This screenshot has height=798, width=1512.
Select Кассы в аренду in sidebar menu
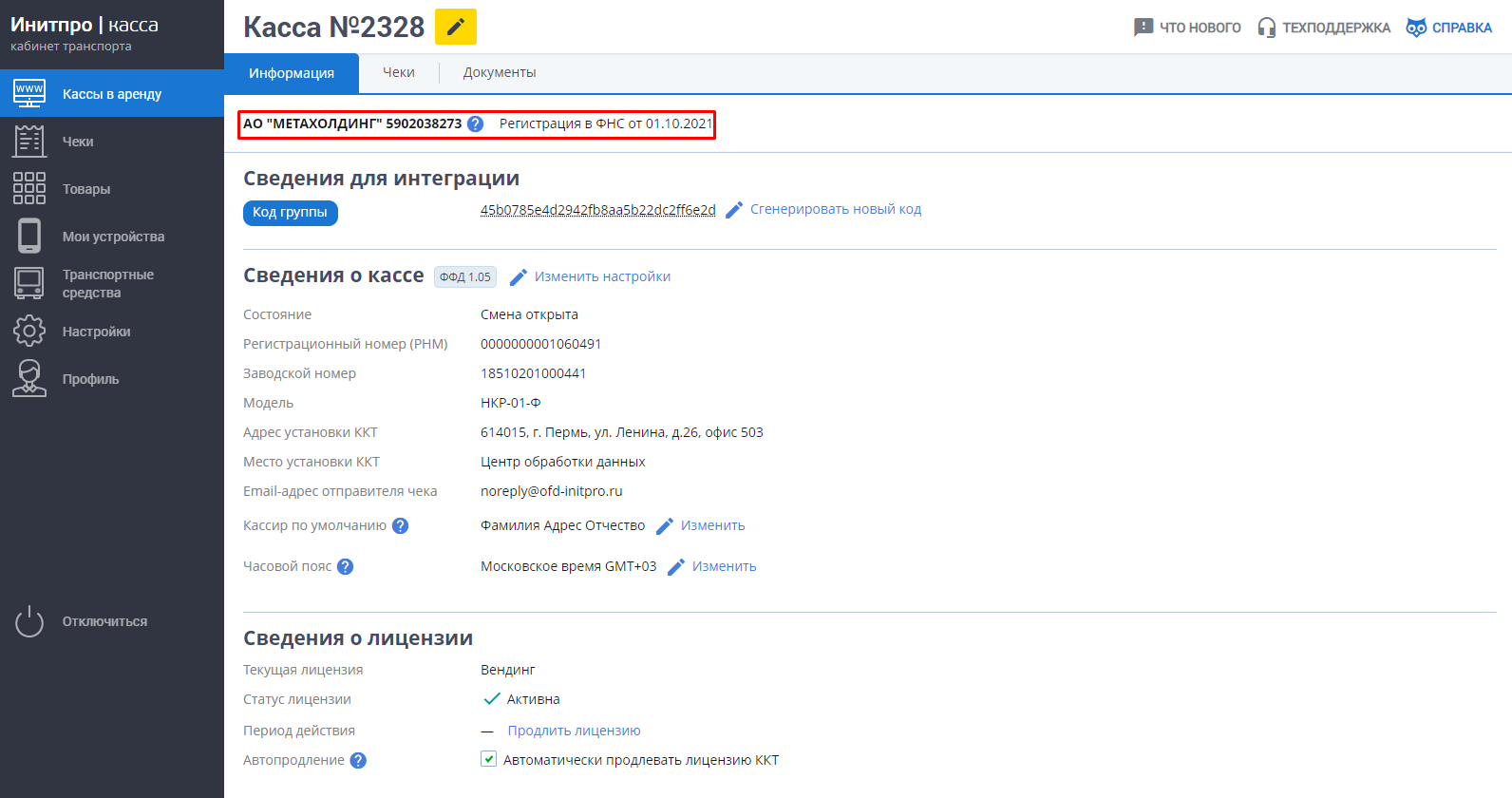pyautogui.click(x=112, y=94)
